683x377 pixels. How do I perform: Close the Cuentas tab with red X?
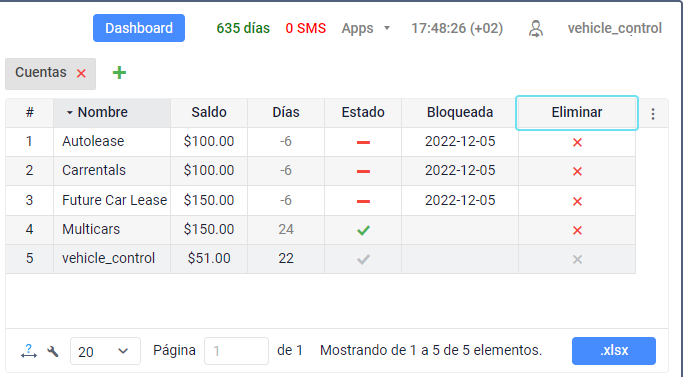coord(81,73)
